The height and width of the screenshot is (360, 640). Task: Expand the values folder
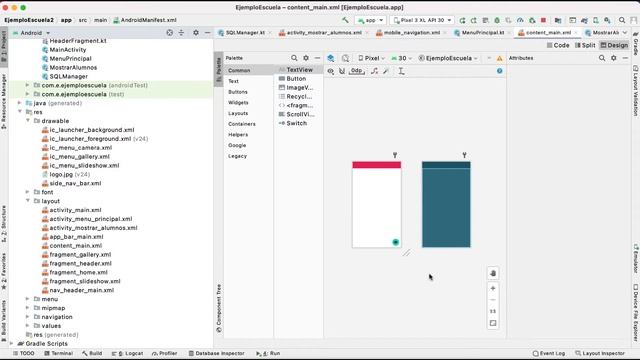click(28, 326)
